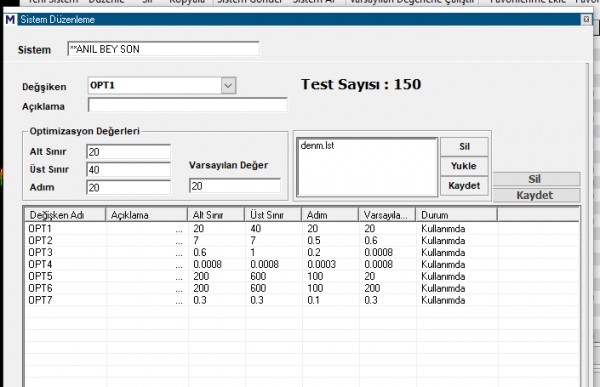Screen dimensions: 600x387
Task: Click Kullanımda status in OPT1 row
Action: point(443,229)
